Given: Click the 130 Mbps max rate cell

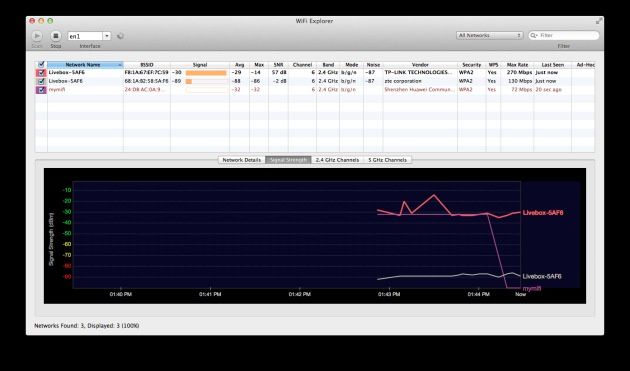Looking at the screenshot, I should pyautogui.click(x=519, y=81).
